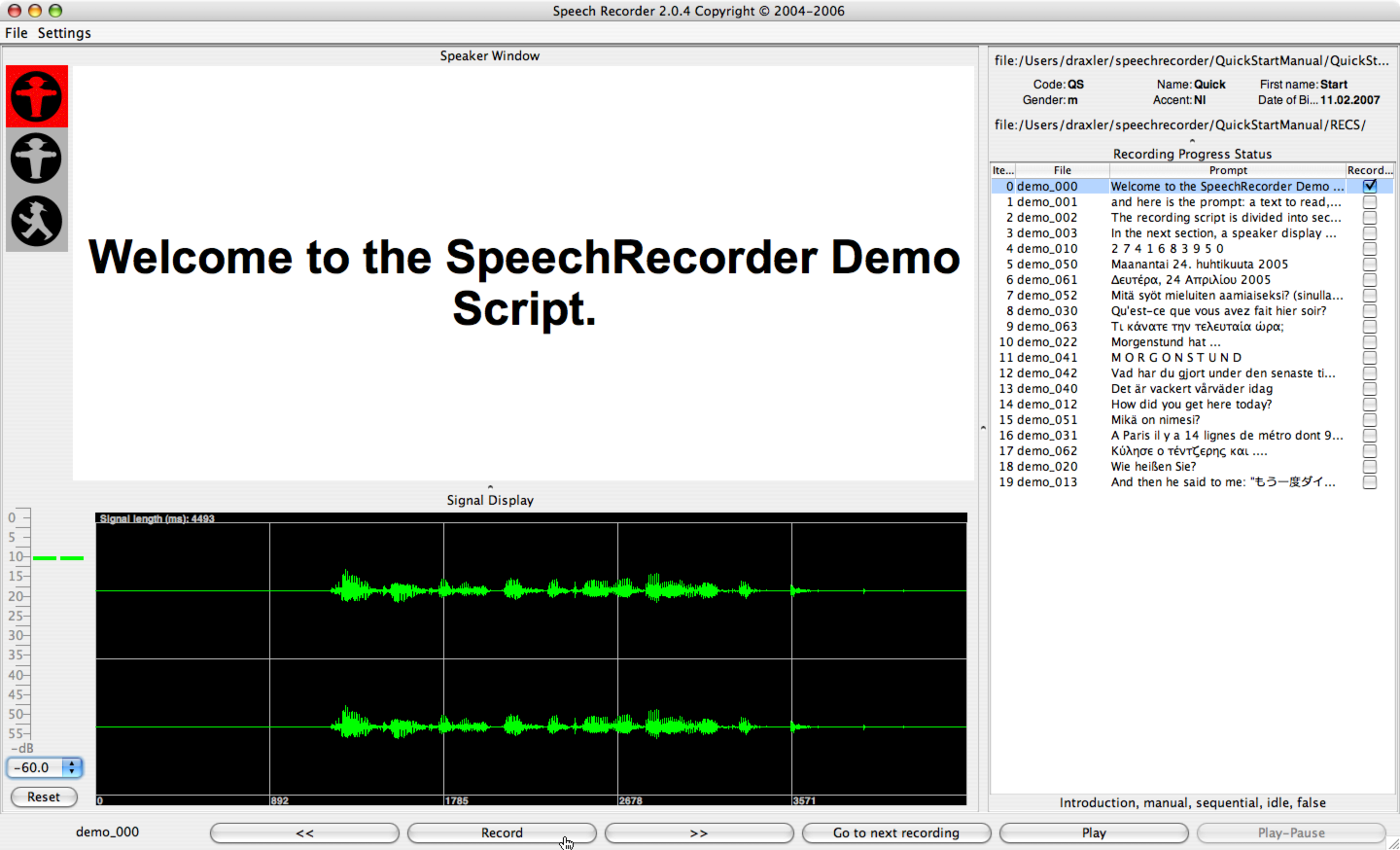Click the bottom walking figure light icon

tap(37, 222)
